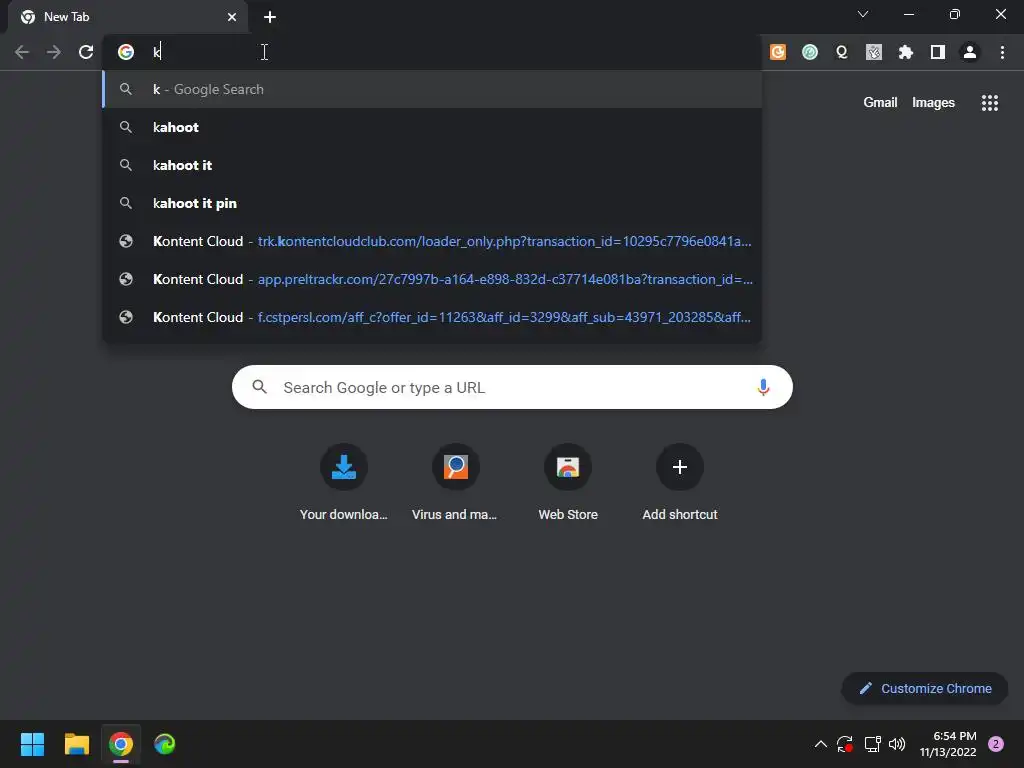Click the sync status tray icon
The image size is (1024, 768).
click(x=844, y=744)
